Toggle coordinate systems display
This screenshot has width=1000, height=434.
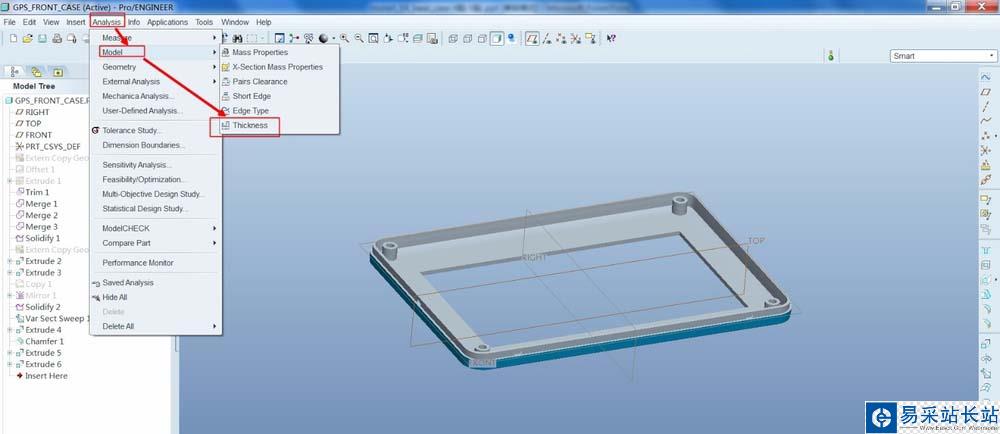576,38
